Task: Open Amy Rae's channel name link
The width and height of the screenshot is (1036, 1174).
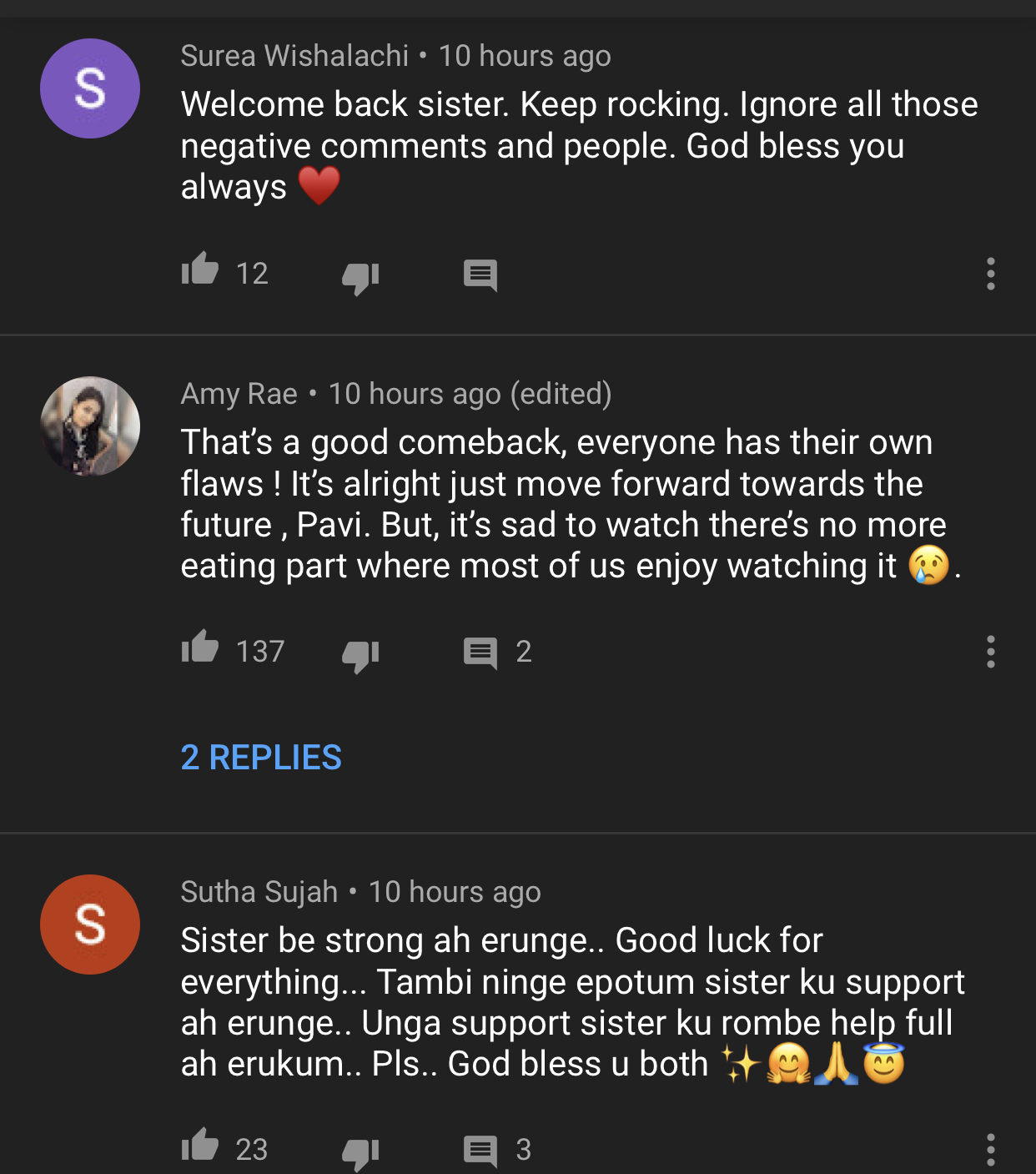Action: coord(239,394)
